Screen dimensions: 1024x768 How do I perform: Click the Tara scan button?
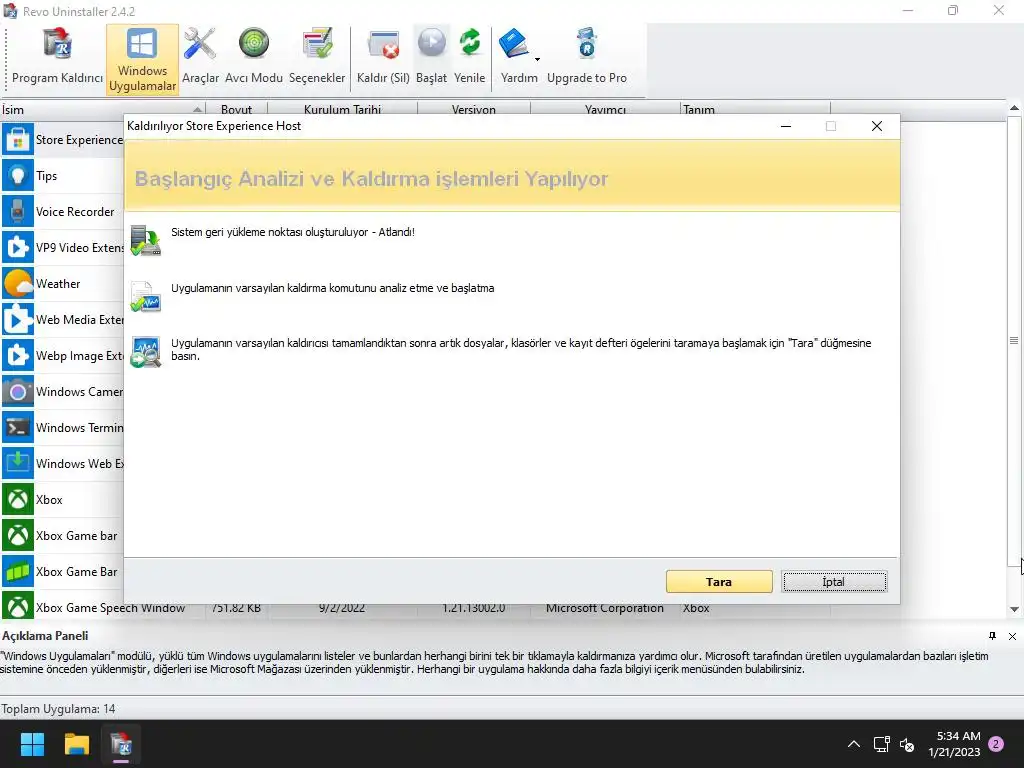719,581
